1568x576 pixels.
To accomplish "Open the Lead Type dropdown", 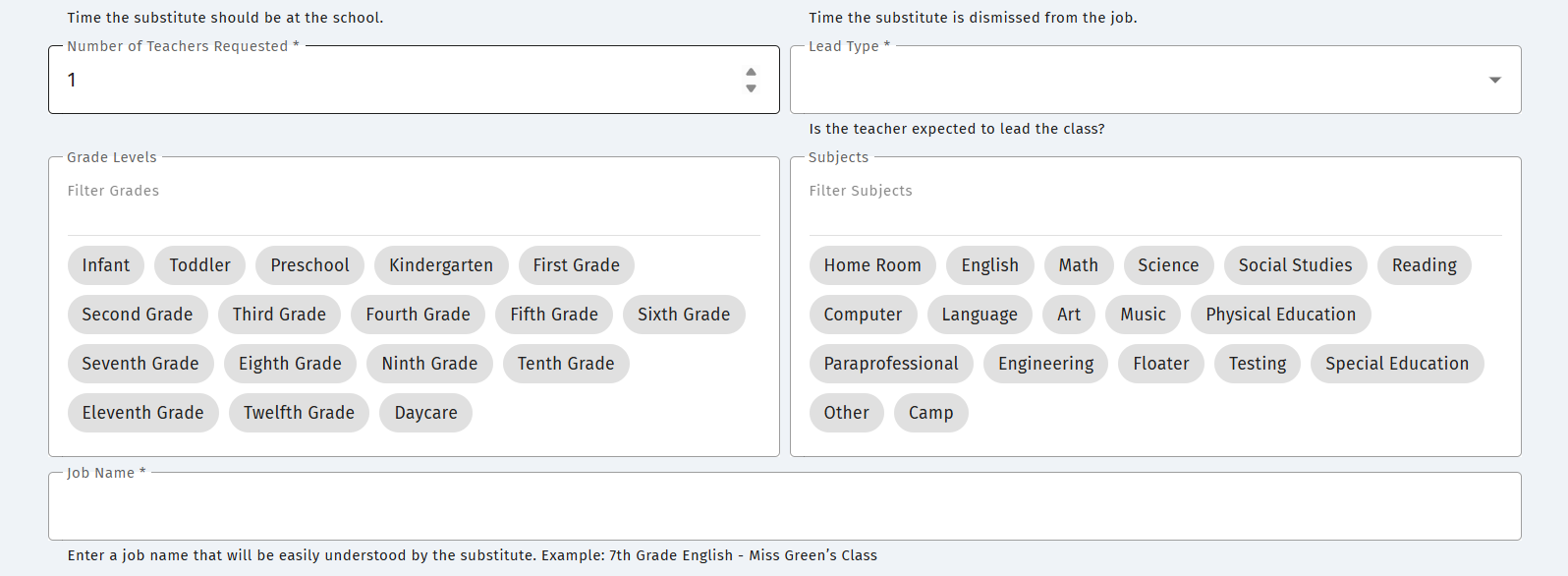I will (x=1155, y=81).
